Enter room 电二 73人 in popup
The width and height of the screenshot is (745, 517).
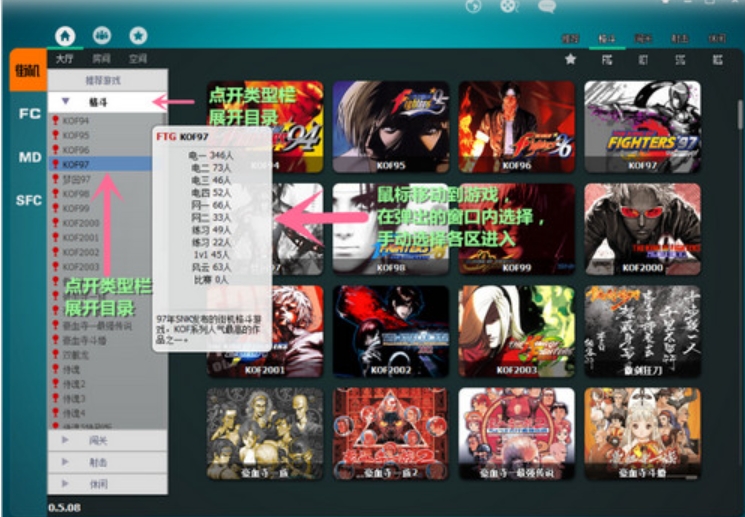(x=211, y=168)
